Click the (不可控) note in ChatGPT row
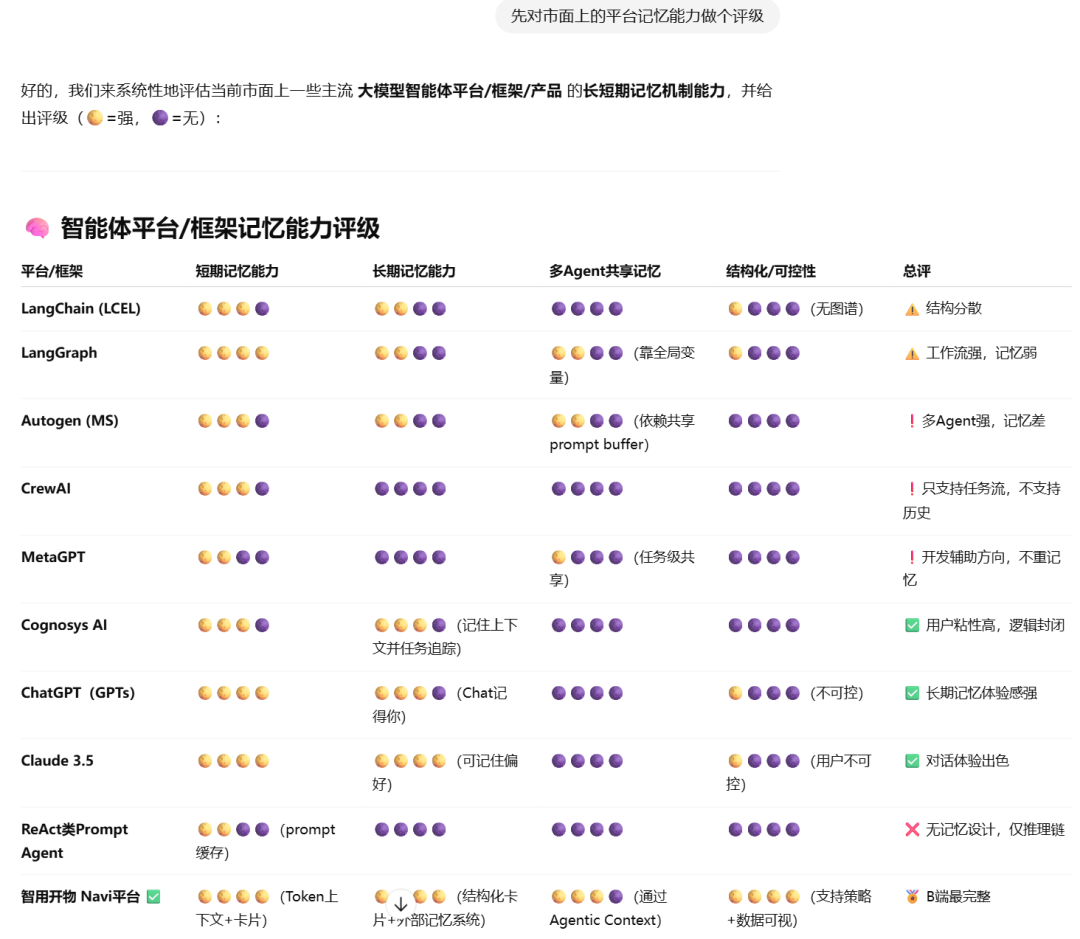1080x939 pixels. [x=837, y=693]
